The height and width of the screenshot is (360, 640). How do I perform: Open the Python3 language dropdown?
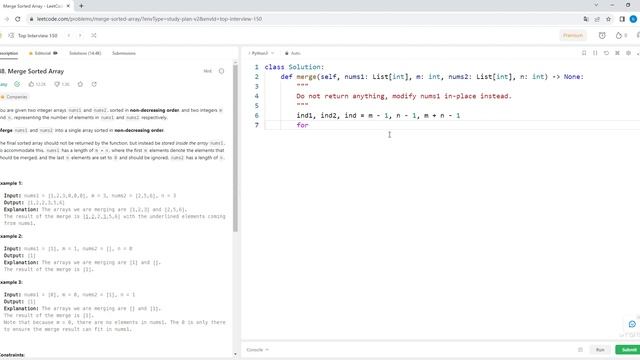point(261,53)
